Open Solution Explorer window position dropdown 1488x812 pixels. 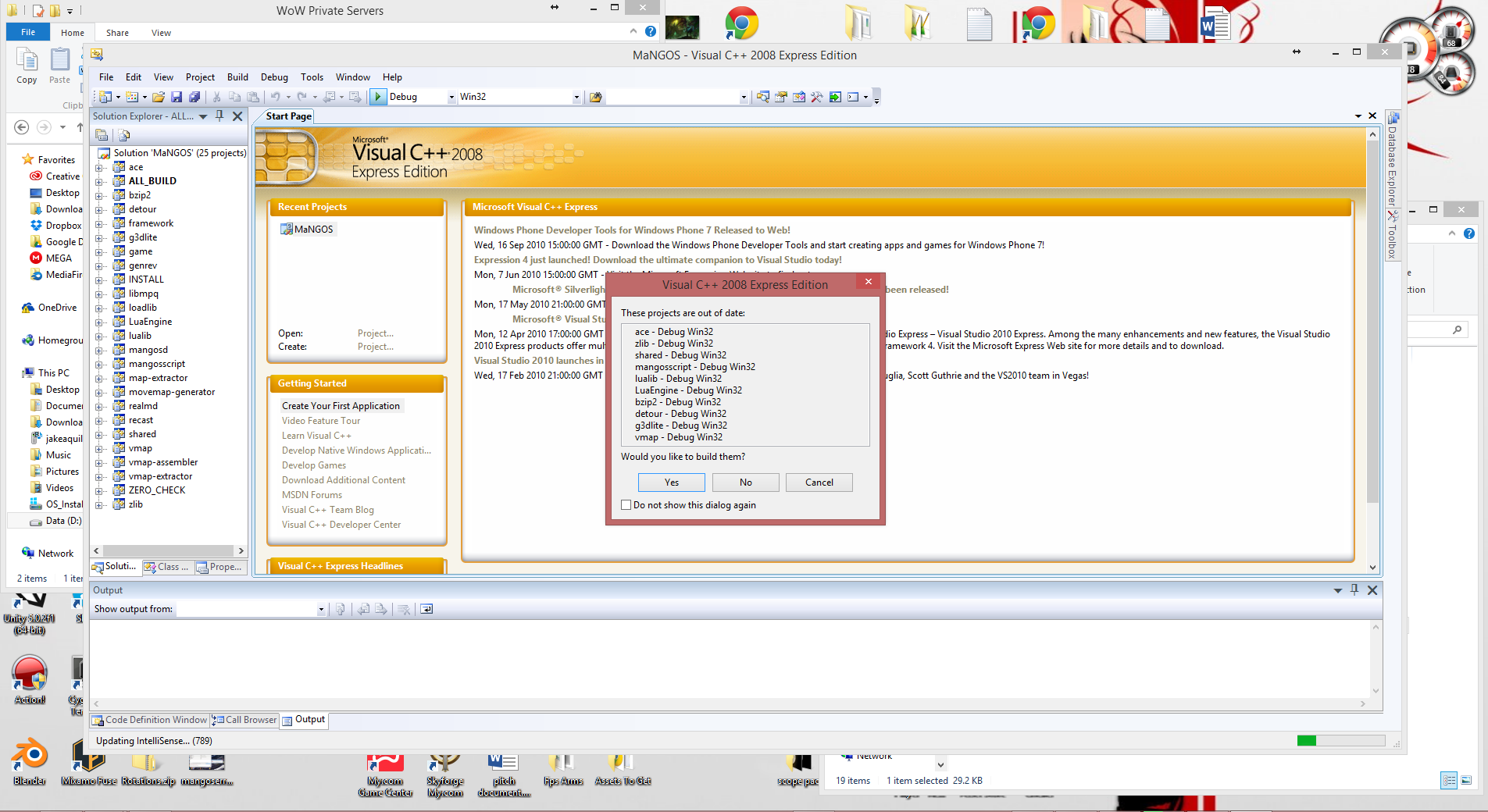pos(203,116)
